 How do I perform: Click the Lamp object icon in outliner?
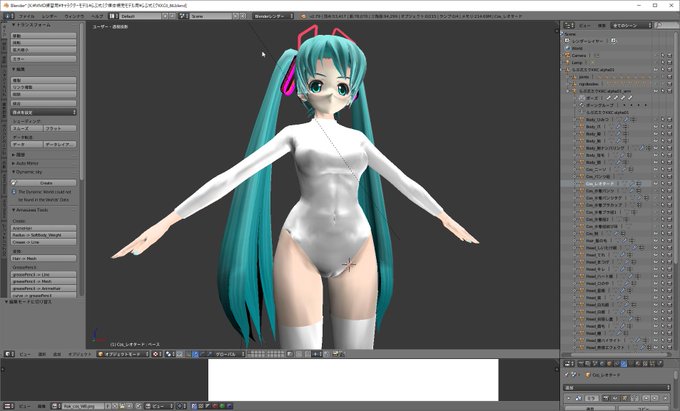click(567, 62)
